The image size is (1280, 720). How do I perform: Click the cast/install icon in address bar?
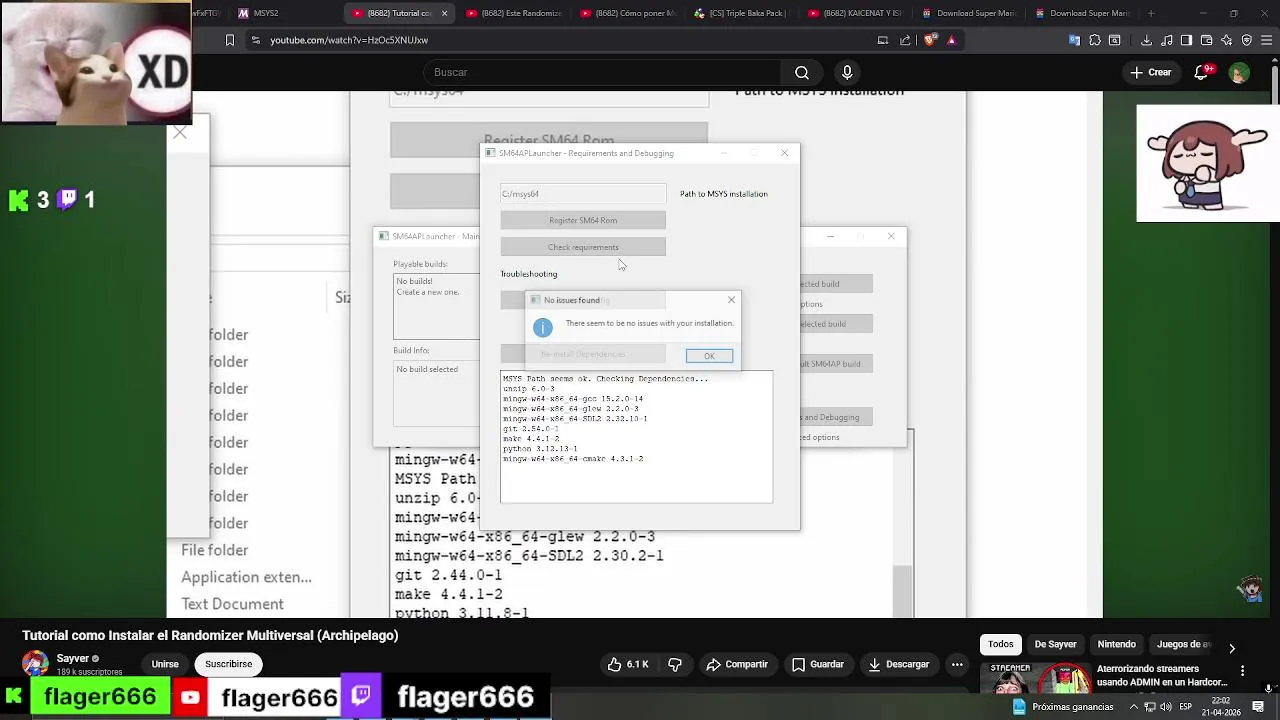tap(882, 40)
